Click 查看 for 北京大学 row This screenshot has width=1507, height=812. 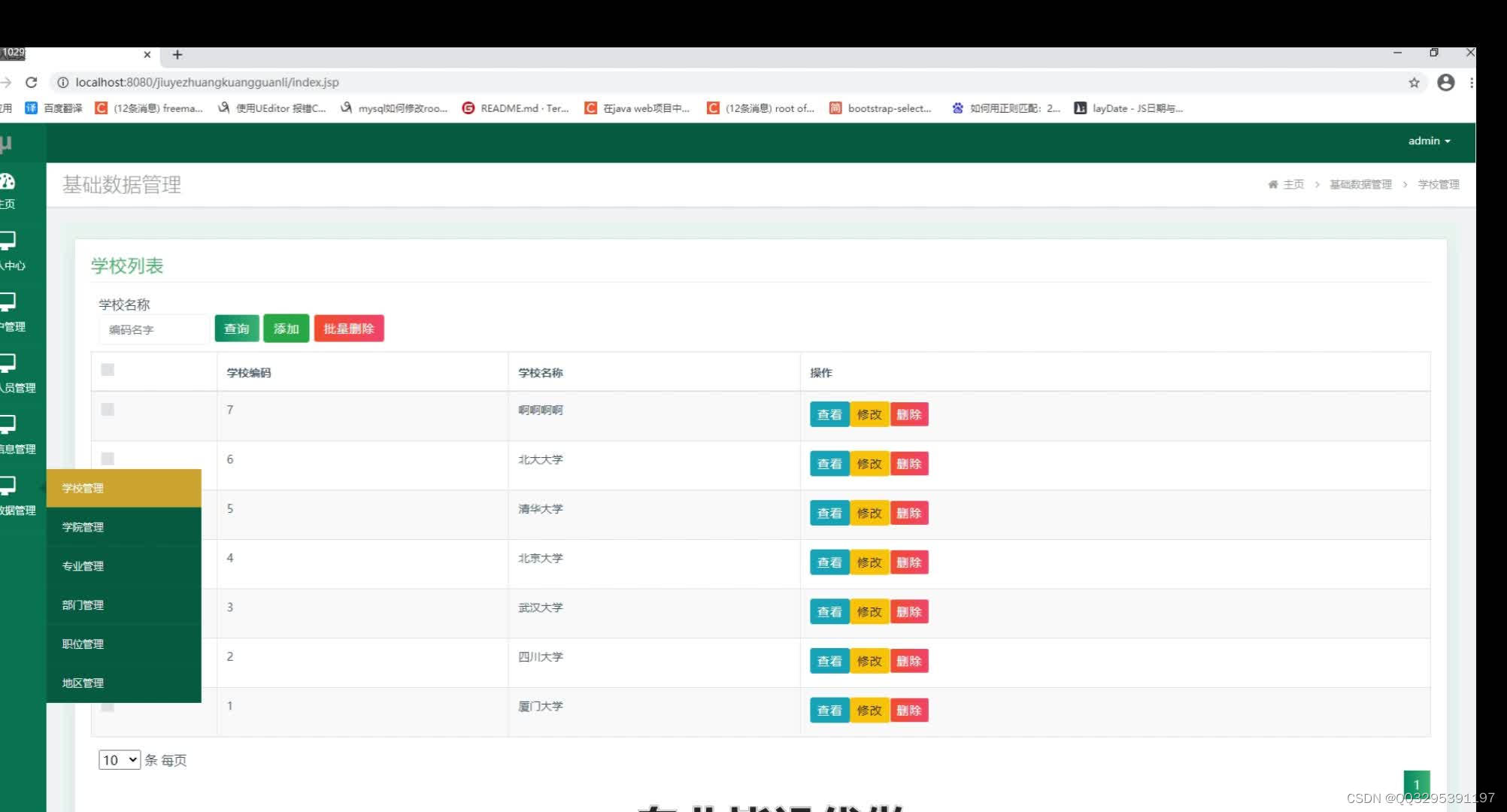point(829,562)
